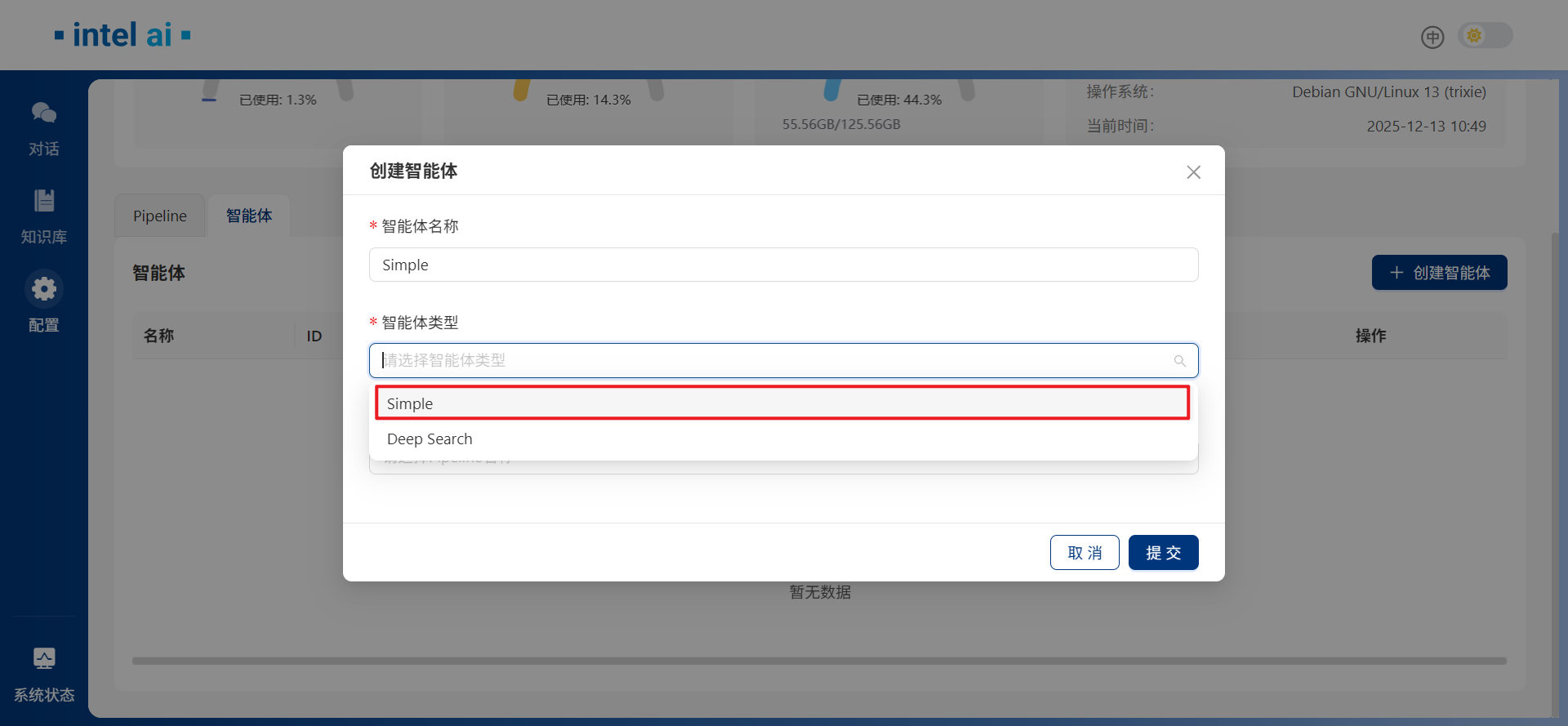Click the horizontal scrollbar under the table
1568x726 pixels.
pos(818,661)
